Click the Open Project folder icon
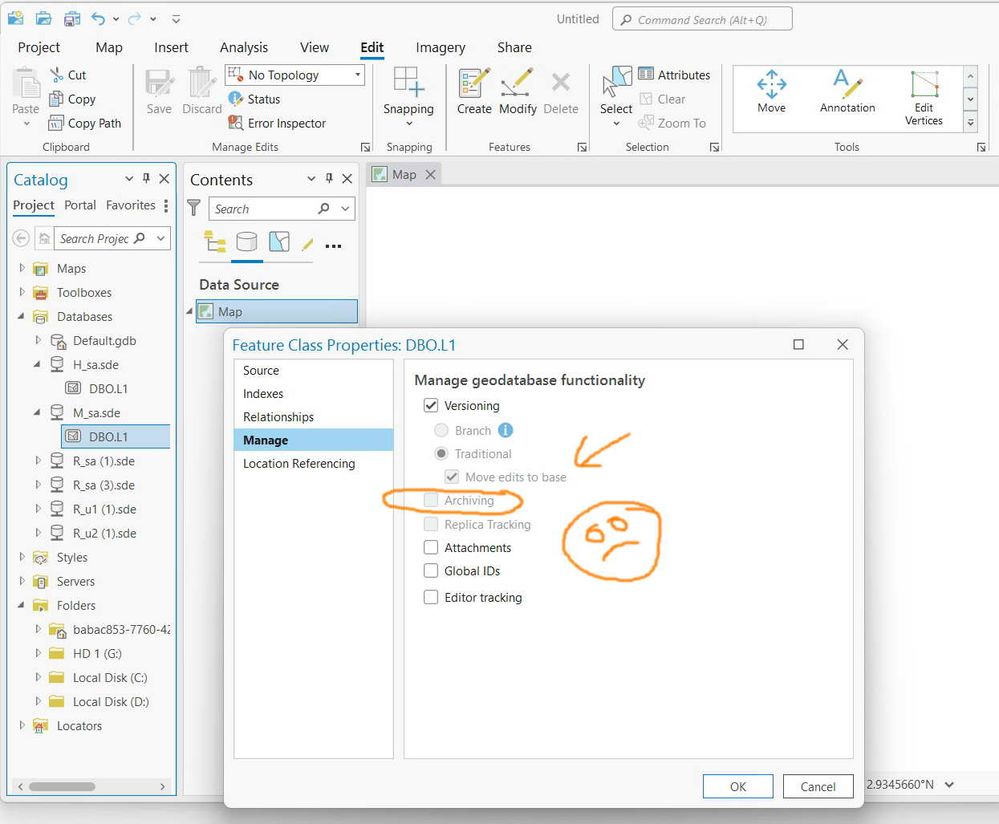This screenshot has height=824, width=999. [x=43, y=18]
